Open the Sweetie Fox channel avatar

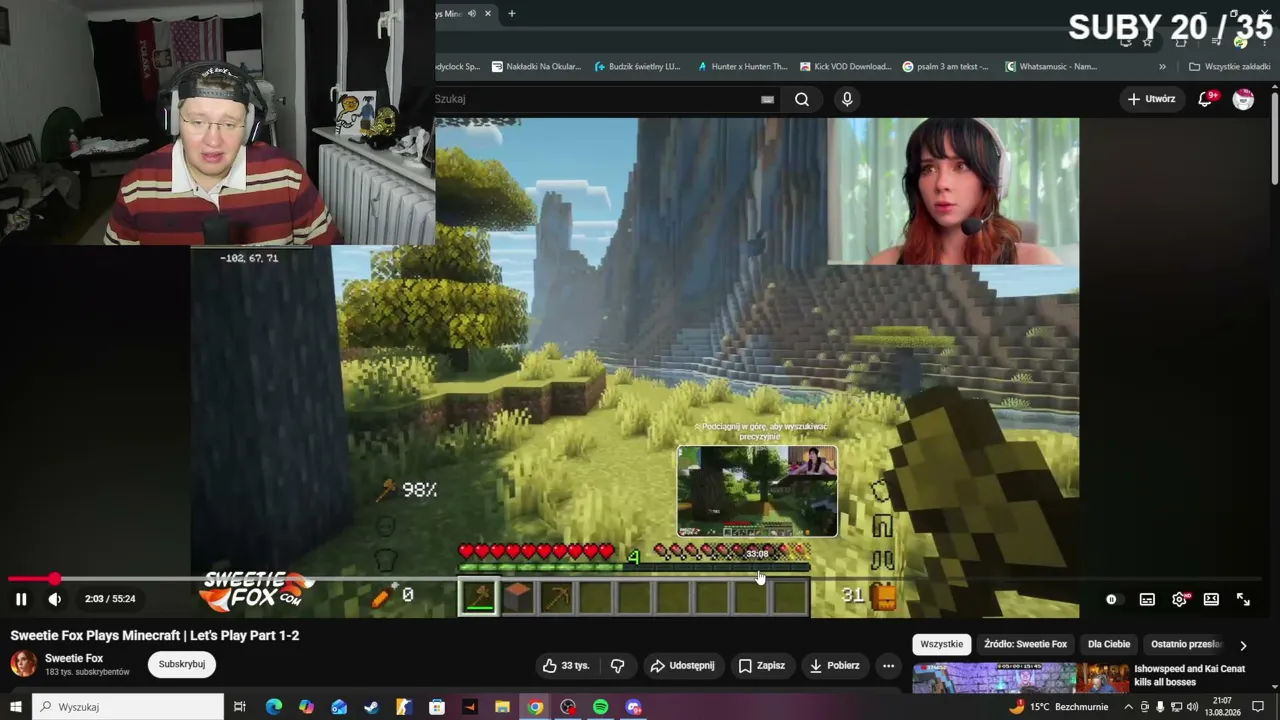[23, 664]
